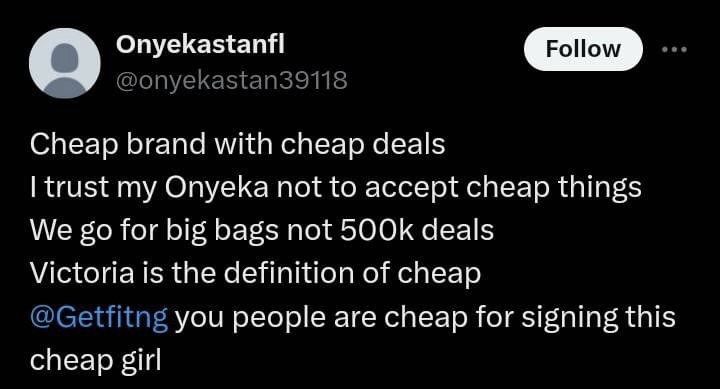This screenshot has width=720, height=389.
Task: Click the word "trust" in the second line
Action: point(76,188)
